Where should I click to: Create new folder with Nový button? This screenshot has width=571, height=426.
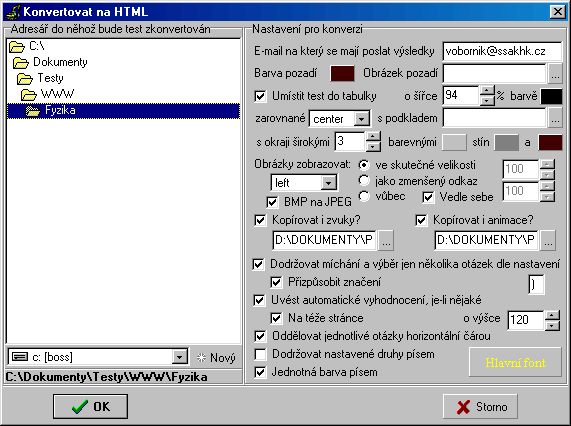pyautogui.click(x=216, y=358)
